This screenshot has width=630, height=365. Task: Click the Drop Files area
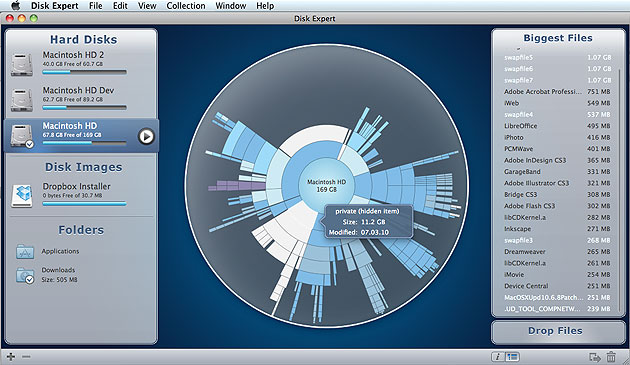(558, 331)
